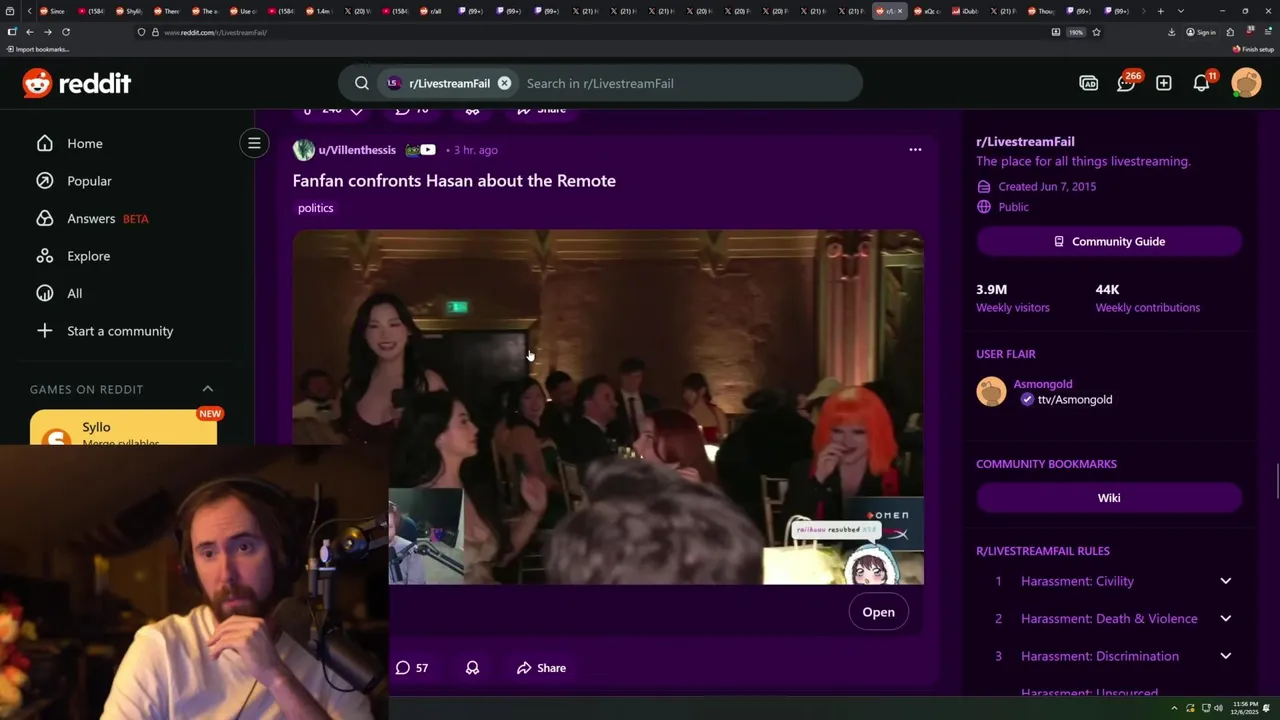Click the search magnifier icon

(362, 83)
